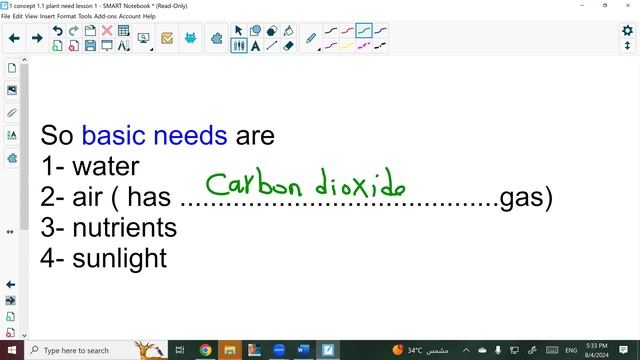The image size is (640, 360).
Task: Choose the magenta pen style
Action: pyautogui.click(x=331, y=45)
